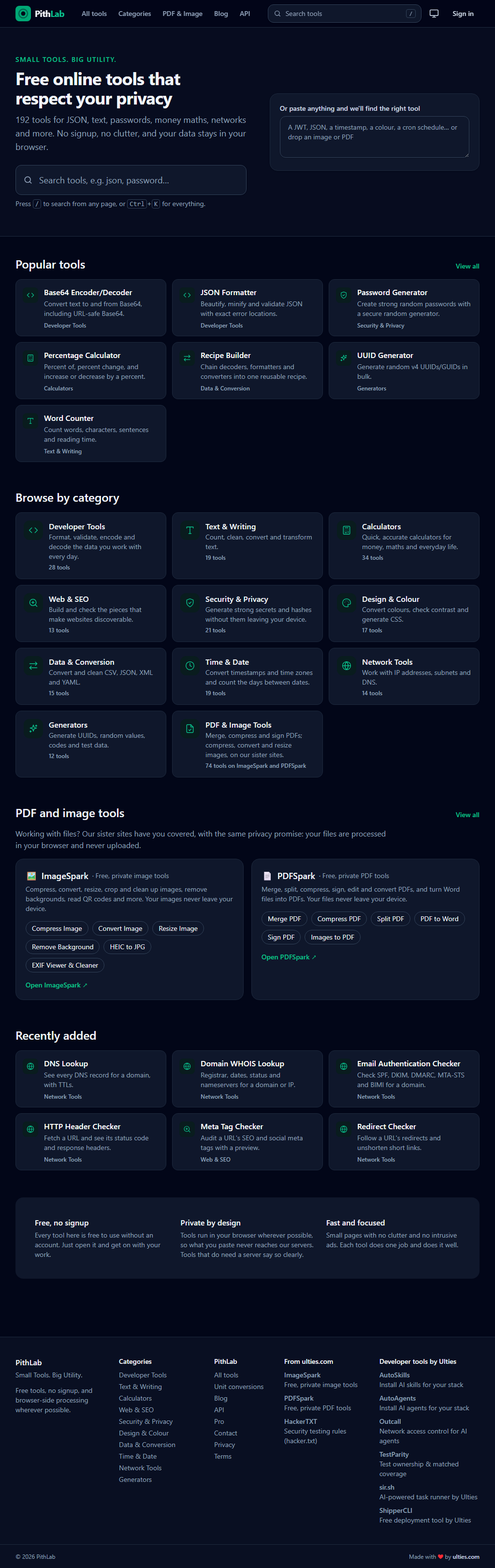Open PDF & Image in the top navigation
495x1568 pixels.
click(182, 14)
